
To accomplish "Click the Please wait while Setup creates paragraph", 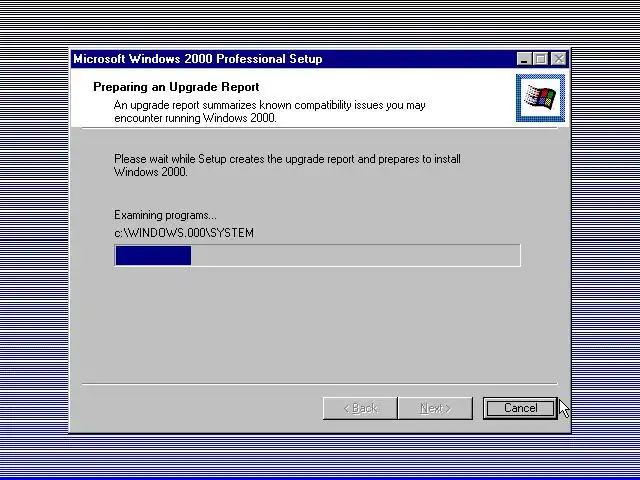I will pos(287,165).
